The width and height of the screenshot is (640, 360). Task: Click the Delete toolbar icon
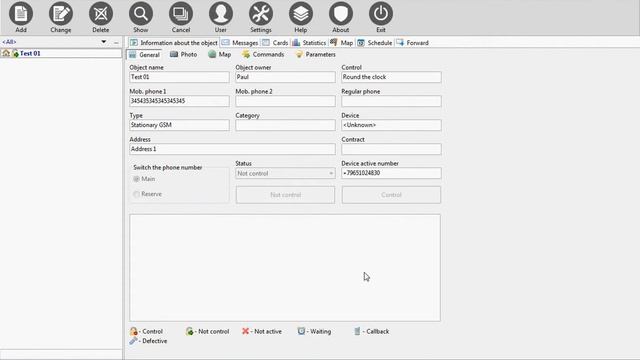coord(101,14)
